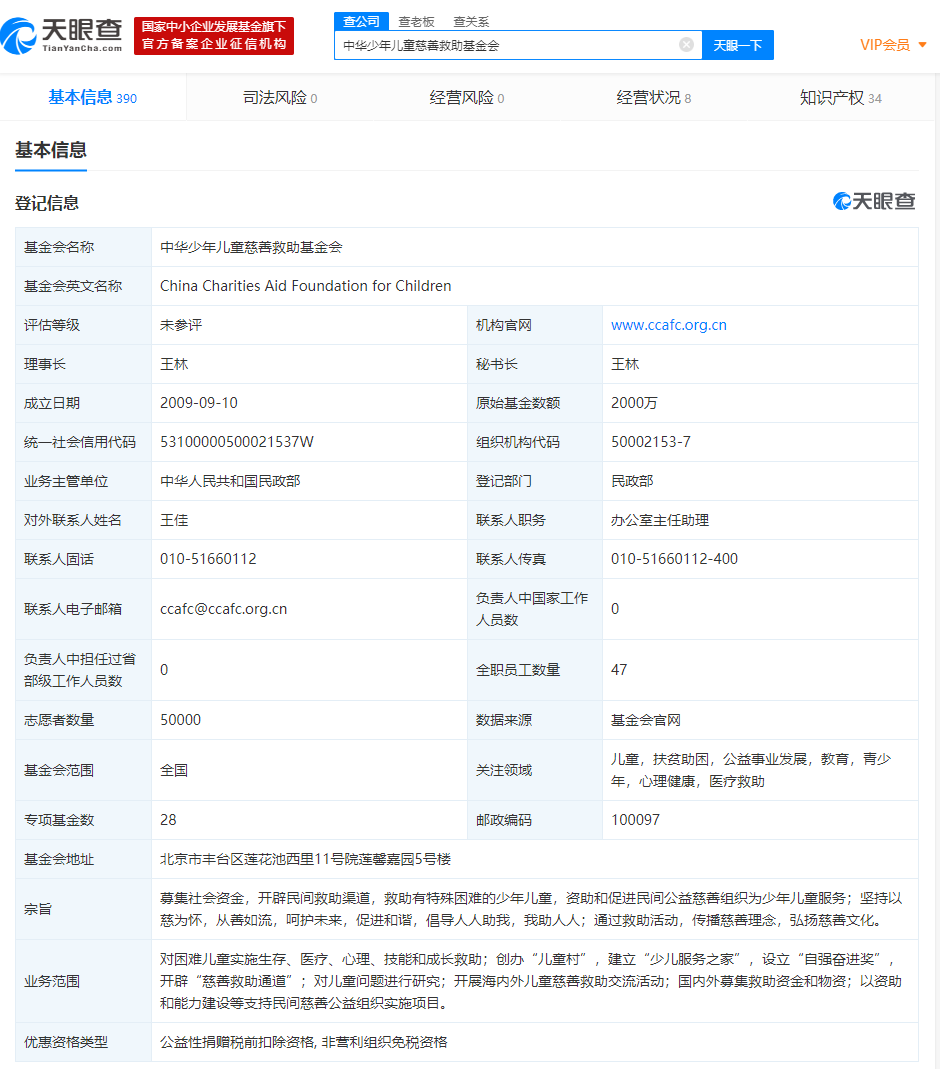
Task: Switch to the 经营风险 tab
Action: click(467, 97)
